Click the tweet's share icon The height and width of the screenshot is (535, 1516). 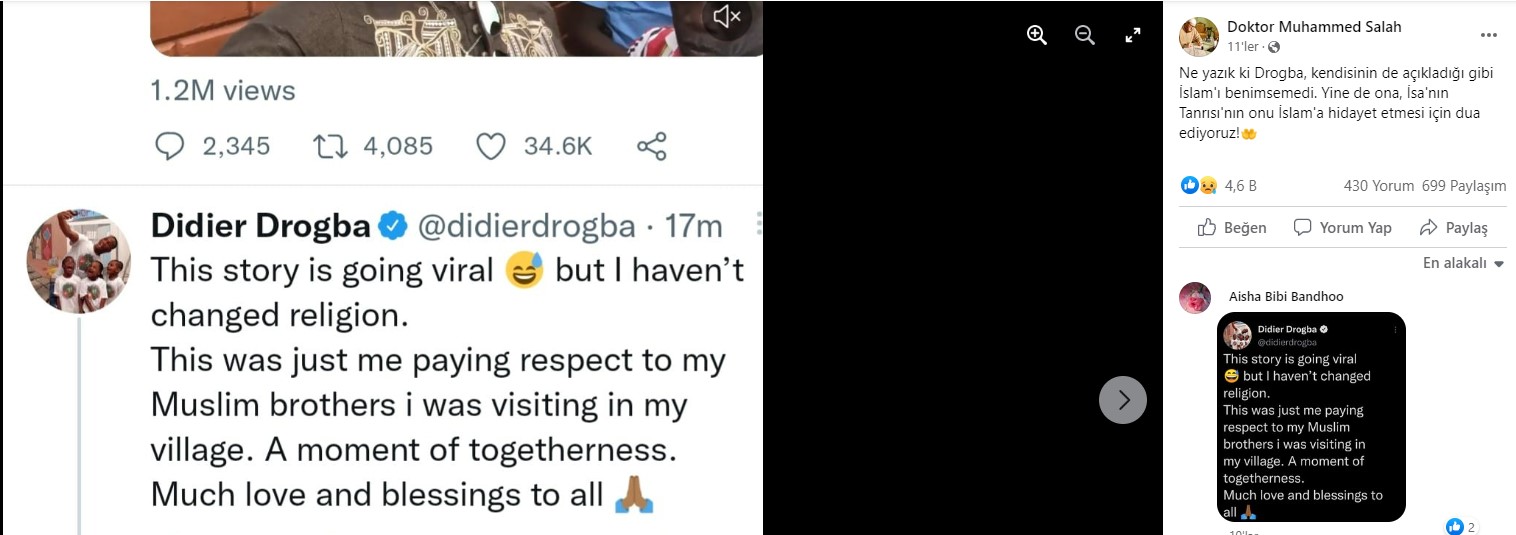(x=652, y=146)
